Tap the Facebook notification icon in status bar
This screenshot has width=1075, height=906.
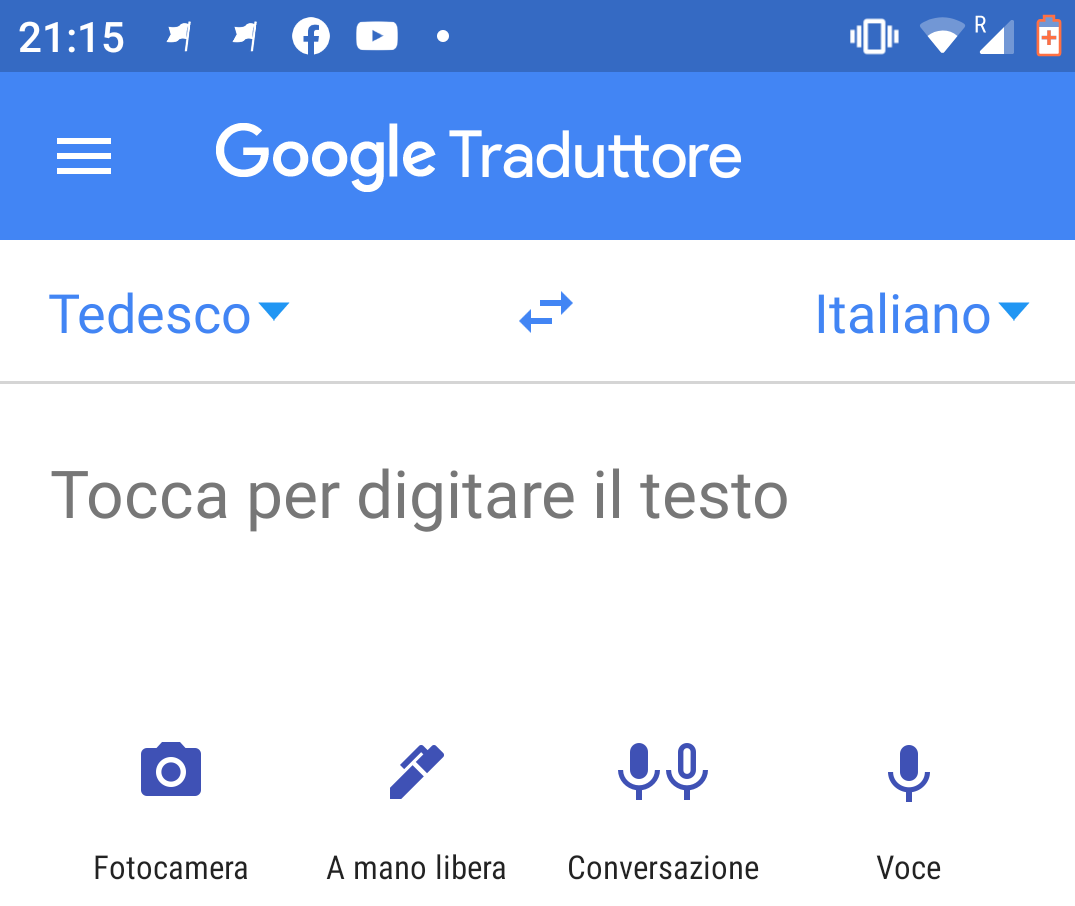point(311,36)
